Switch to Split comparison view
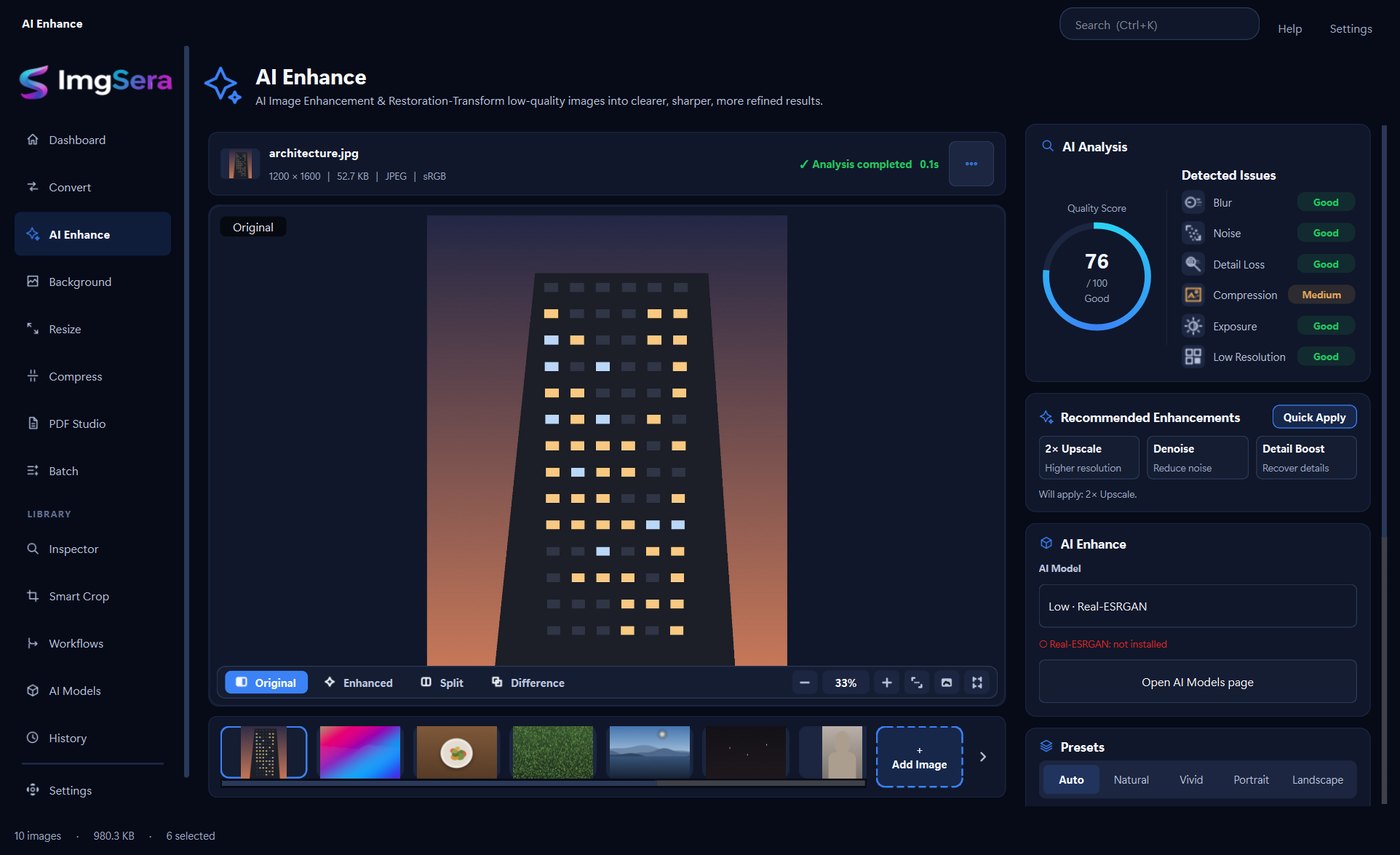 tap(442, 682)
